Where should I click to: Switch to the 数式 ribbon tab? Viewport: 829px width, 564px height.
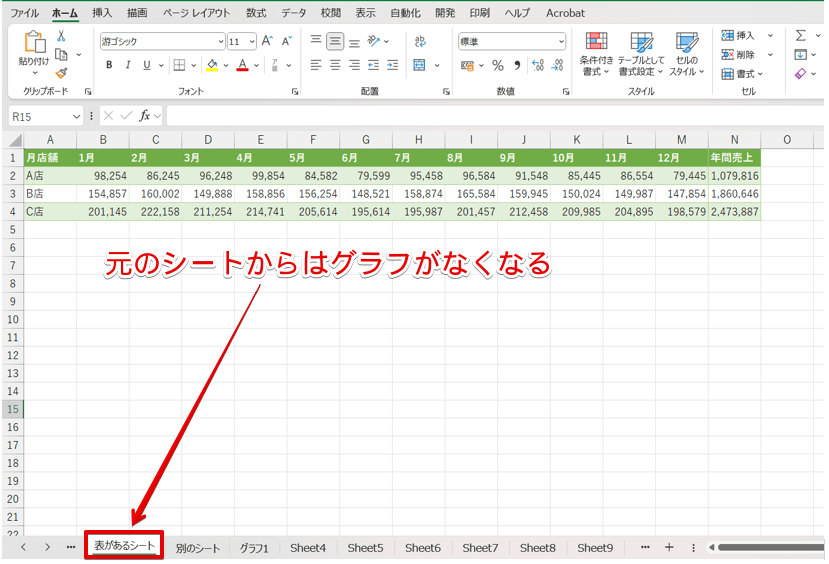[256, 13]
